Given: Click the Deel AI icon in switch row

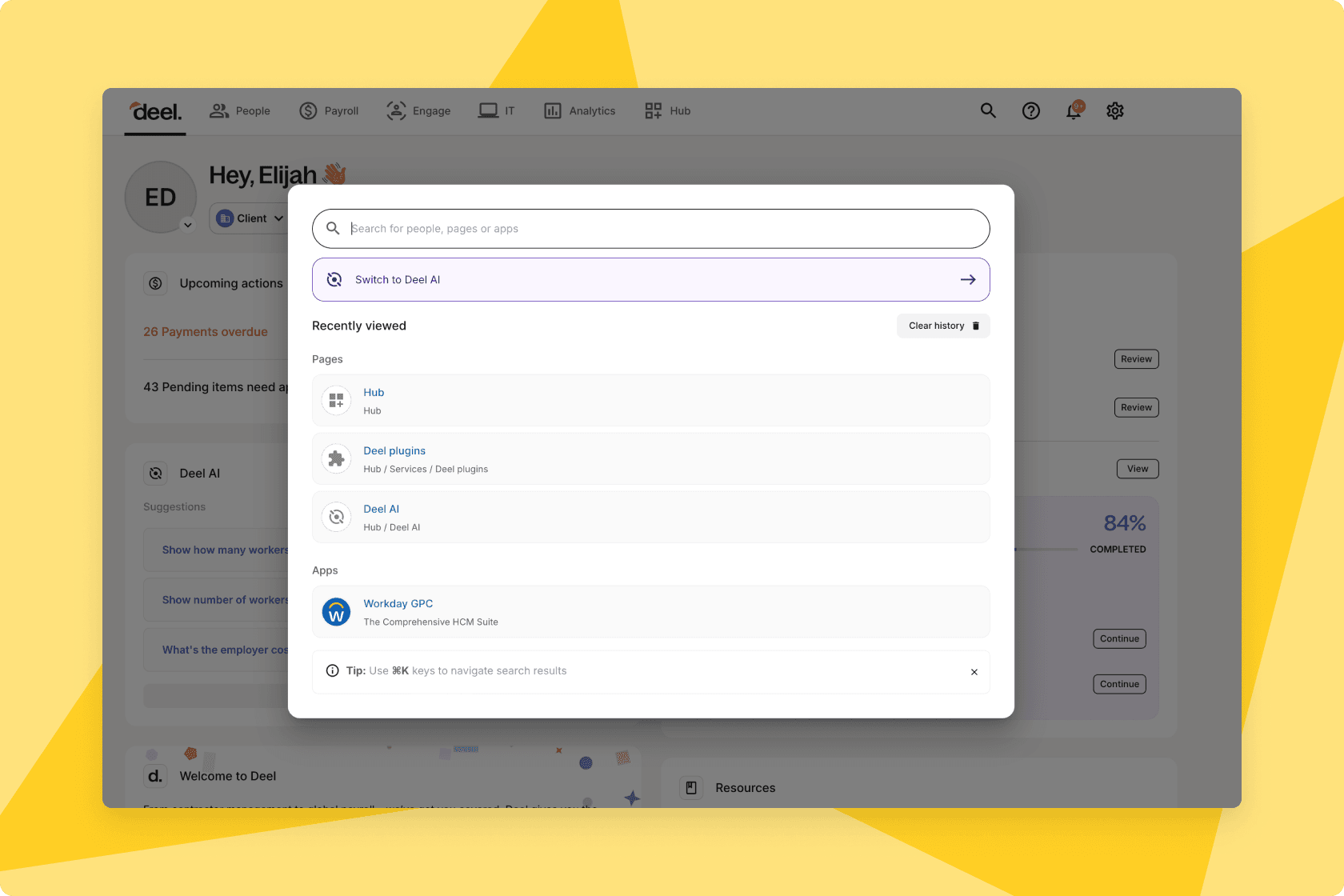Looking at the screenshot, I should pyautogui.click(x=335, y=280).
